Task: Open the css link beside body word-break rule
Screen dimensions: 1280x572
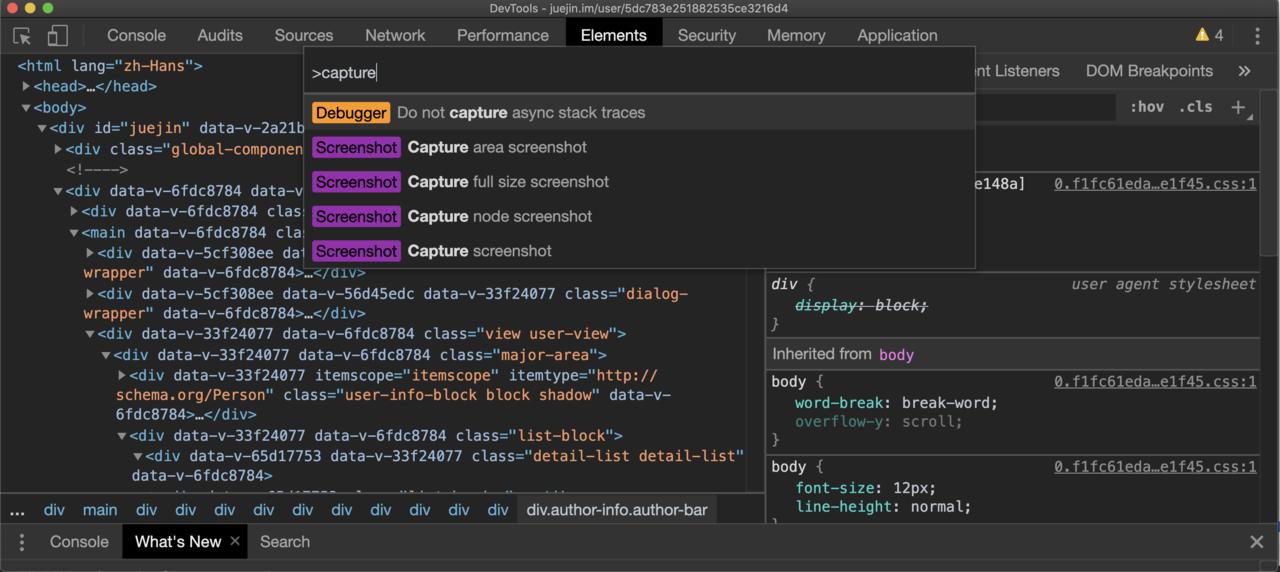Action: point(1155,382)
